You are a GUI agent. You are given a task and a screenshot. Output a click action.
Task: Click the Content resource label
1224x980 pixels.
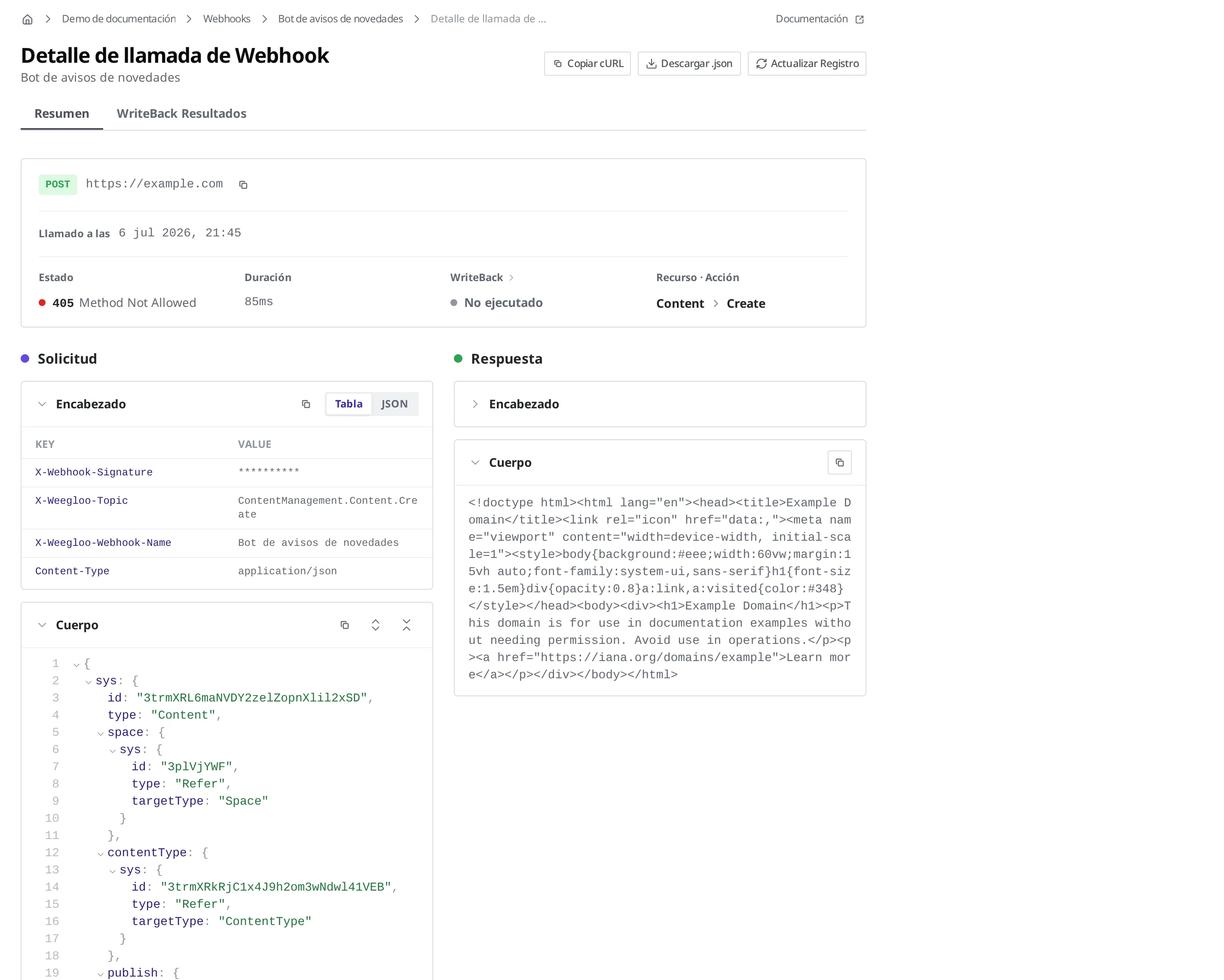tap(680, 304)
